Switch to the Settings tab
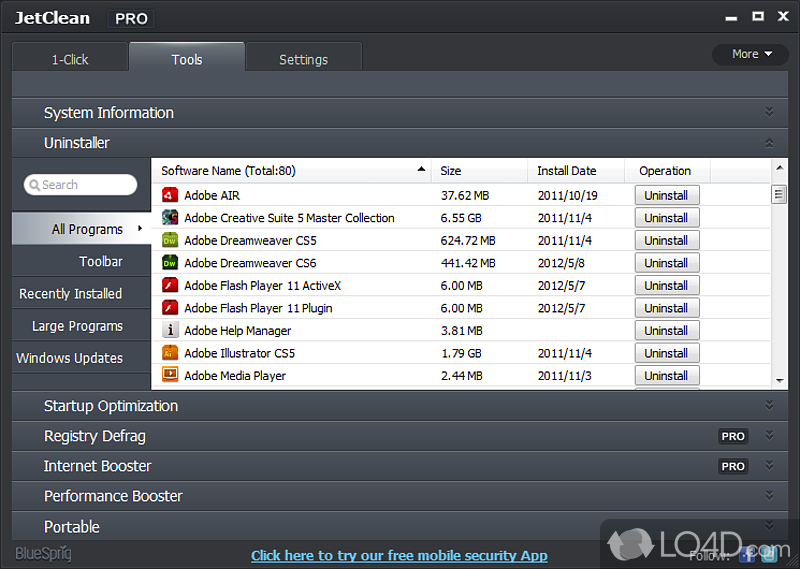This screenshot has height=569, width=800. coord(303,59)
